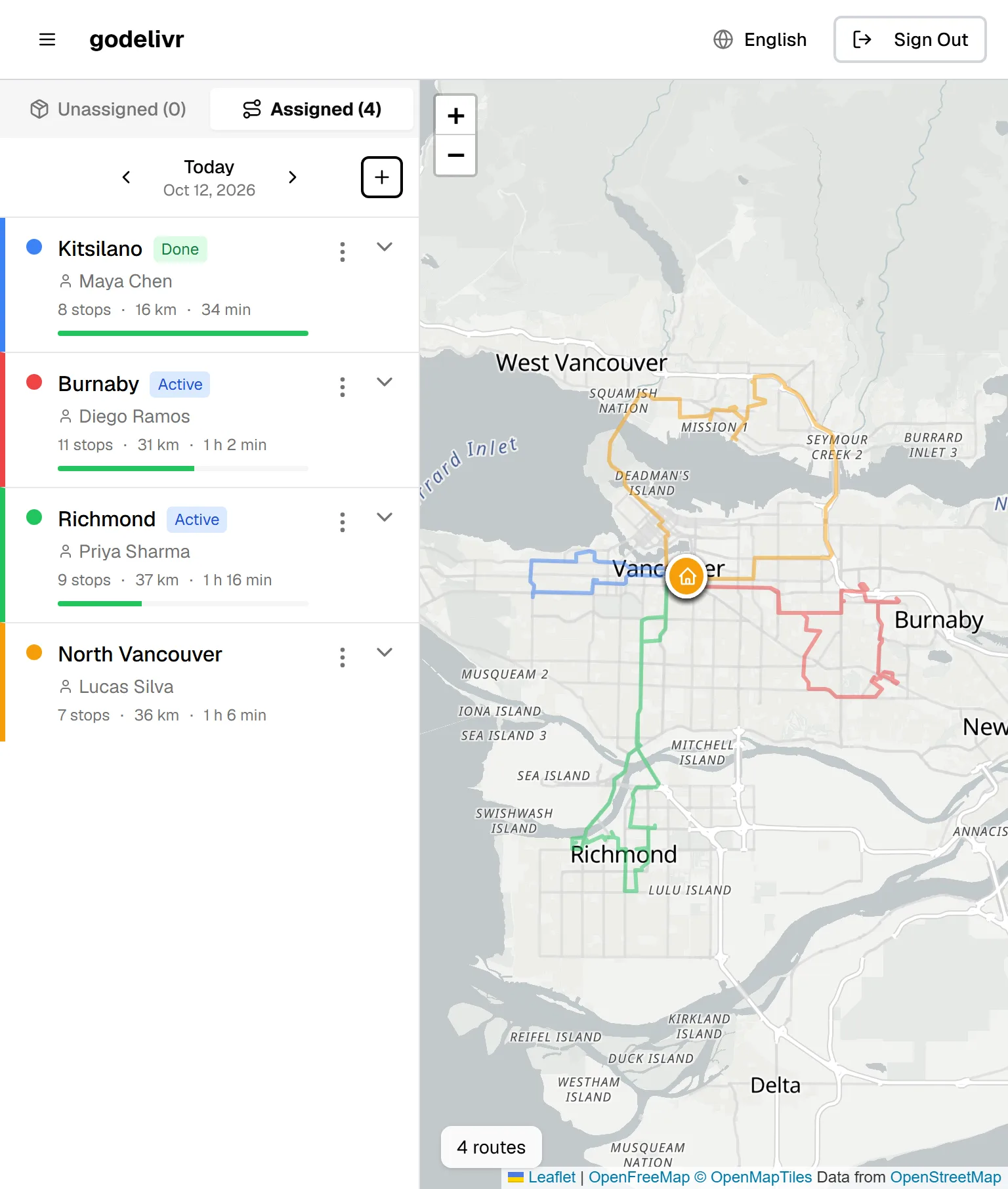
Task: Click the Richmond progress bar
Action: (183, 604)
